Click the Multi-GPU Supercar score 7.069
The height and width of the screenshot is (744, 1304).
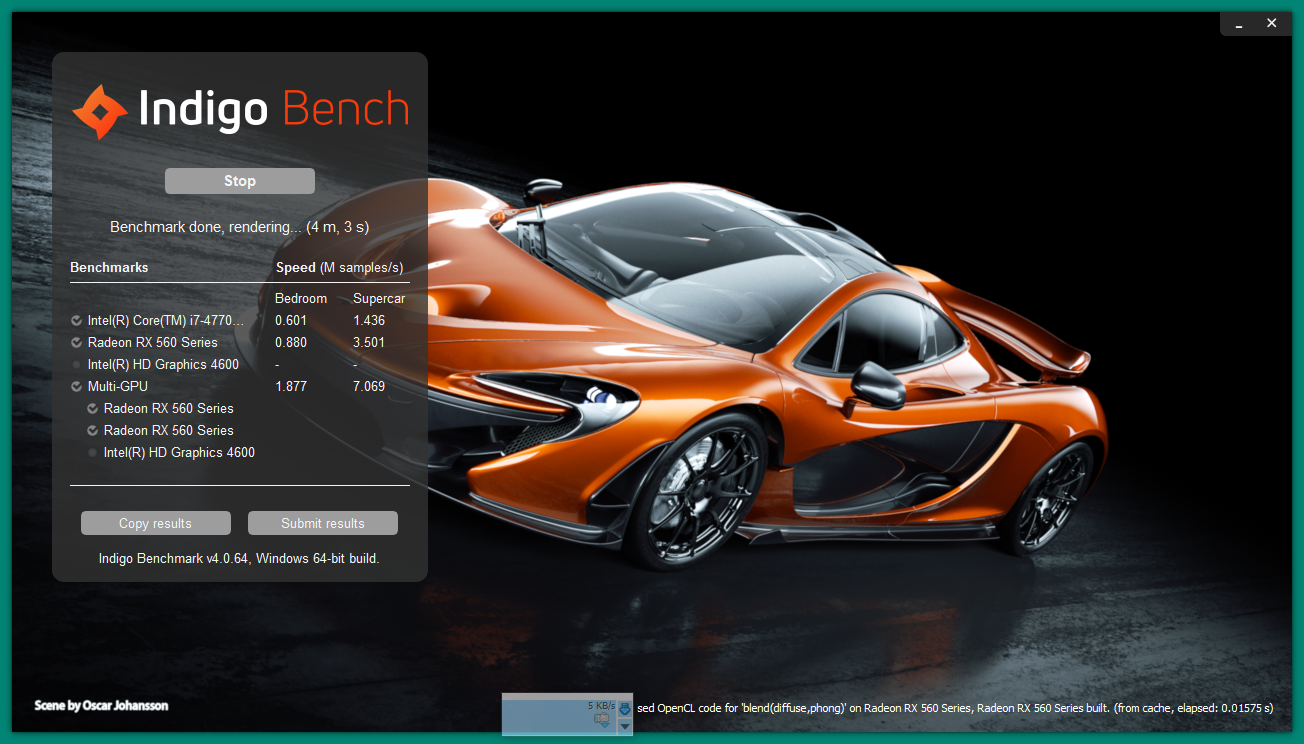pyautogui.click(x=369, y=387)
